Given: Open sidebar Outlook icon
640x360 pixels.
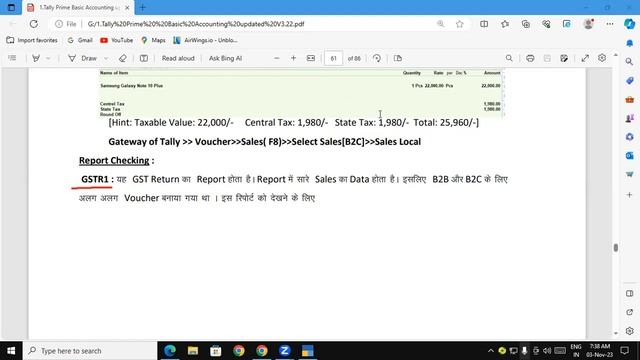Looking at the screenshot, I should [x=629, y=156].
